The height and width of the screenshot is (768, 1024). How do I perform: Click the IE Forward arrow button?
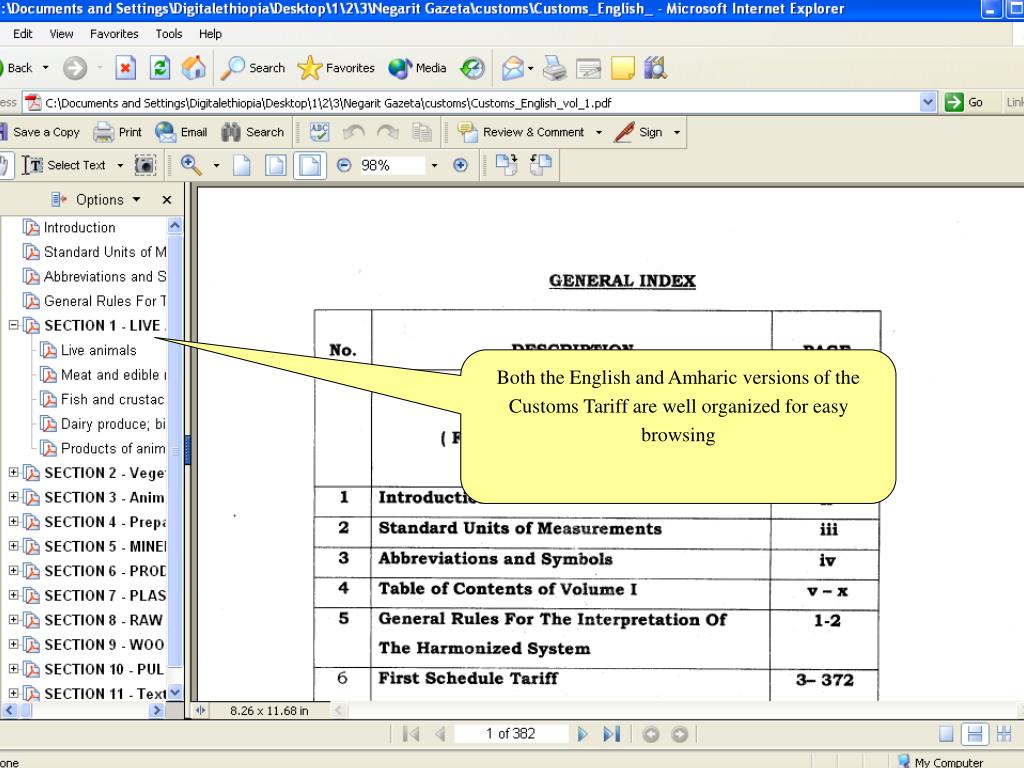click(x=75, y=67)
